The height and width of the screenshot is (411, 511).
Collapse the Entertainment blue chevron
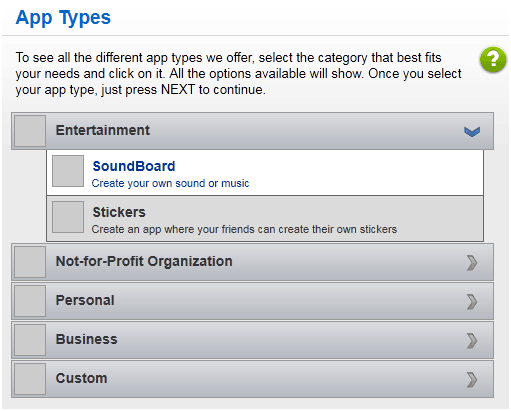click(x=472, y=131)
